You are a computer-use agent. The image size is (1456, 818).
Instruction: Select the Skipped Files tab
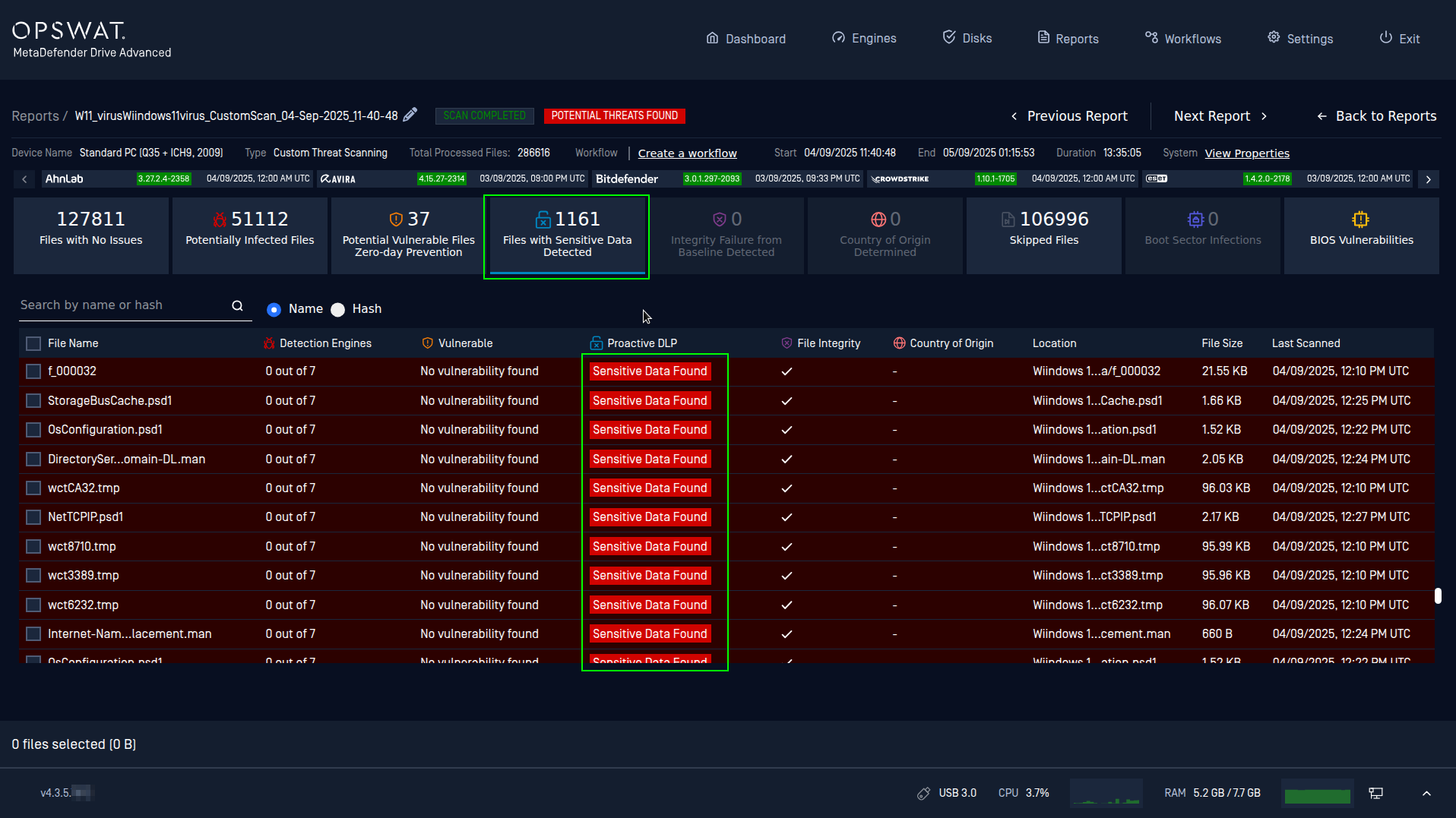(x=1043, y=235)
